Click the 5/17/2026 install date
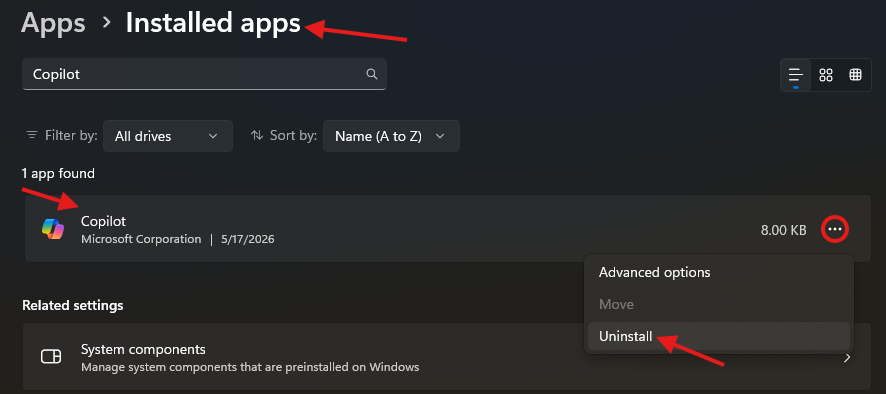The height and width of the screenshot is (394, 886). coord(247,239)
